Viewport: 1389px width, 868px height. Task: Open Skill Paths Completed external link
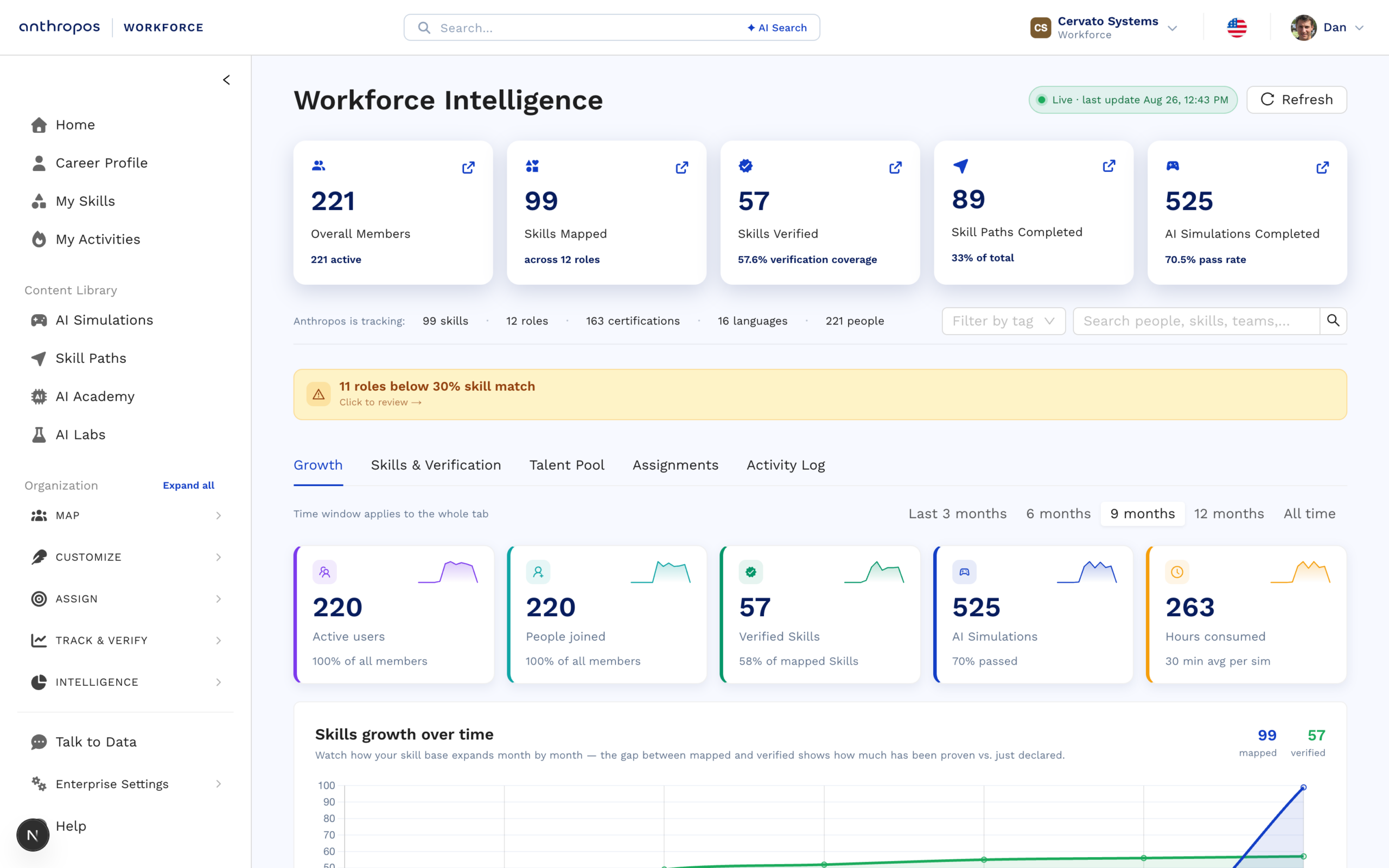pos(1109,166)
